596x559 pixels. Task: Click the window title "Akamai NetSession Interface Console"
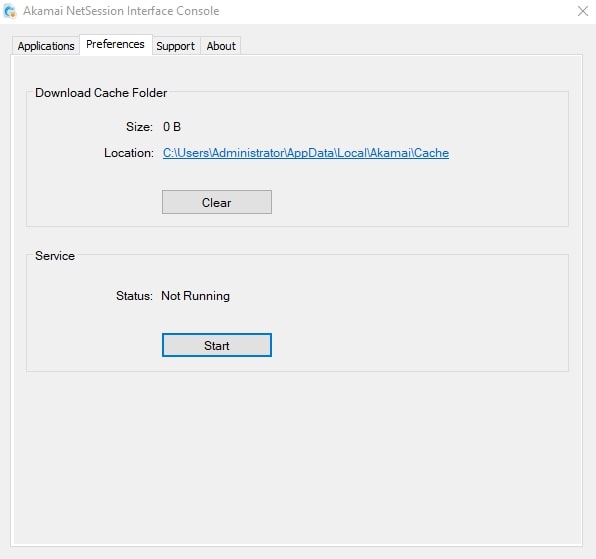(x=121, y=11)
